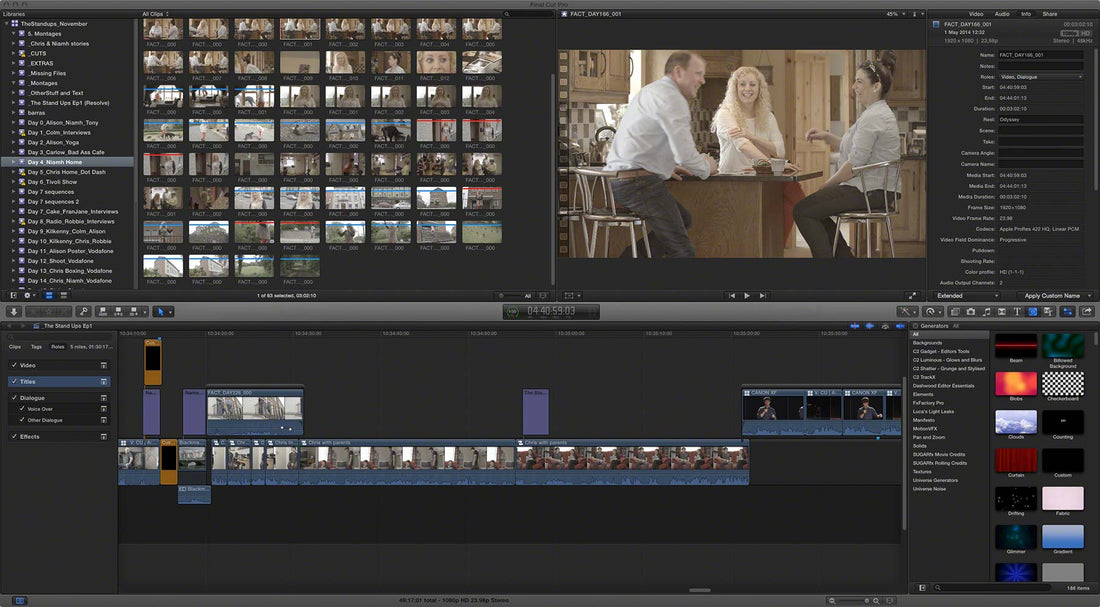The height and width of the screenshot is (607, 1100).
Task: Select the Day 4_Niamh Home event in the sidebar
Action: point(55,161)
